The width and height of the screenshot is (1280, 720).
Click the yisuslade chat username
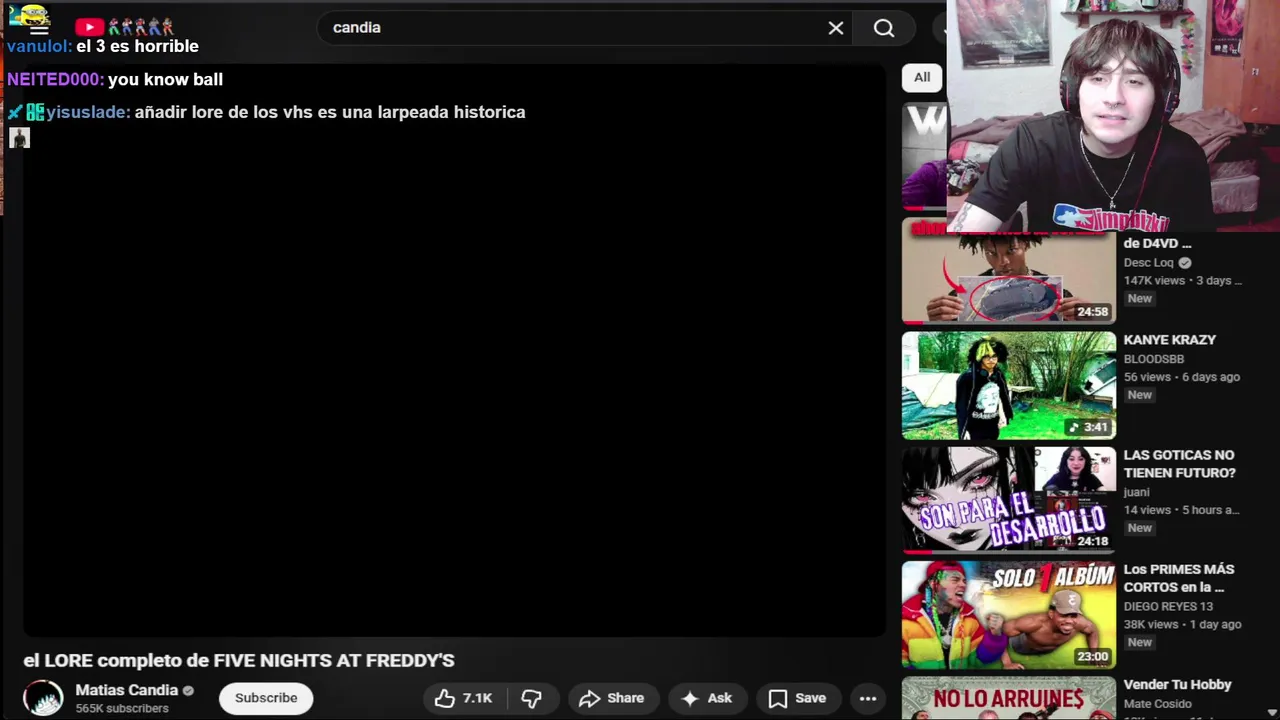coord(88,112)
